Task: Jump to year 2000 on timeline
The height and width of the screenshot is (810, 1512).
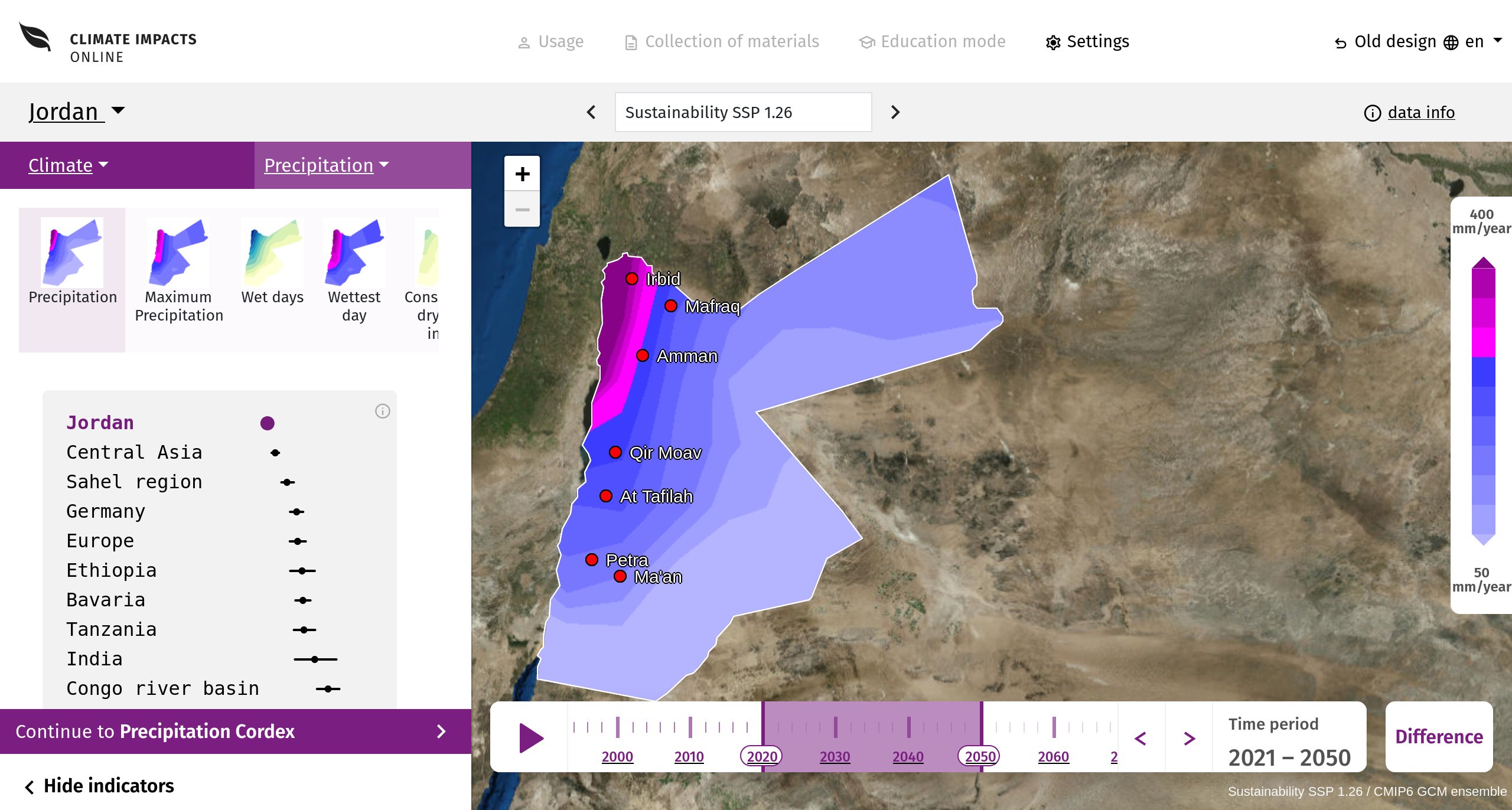Action: [617, 756]
